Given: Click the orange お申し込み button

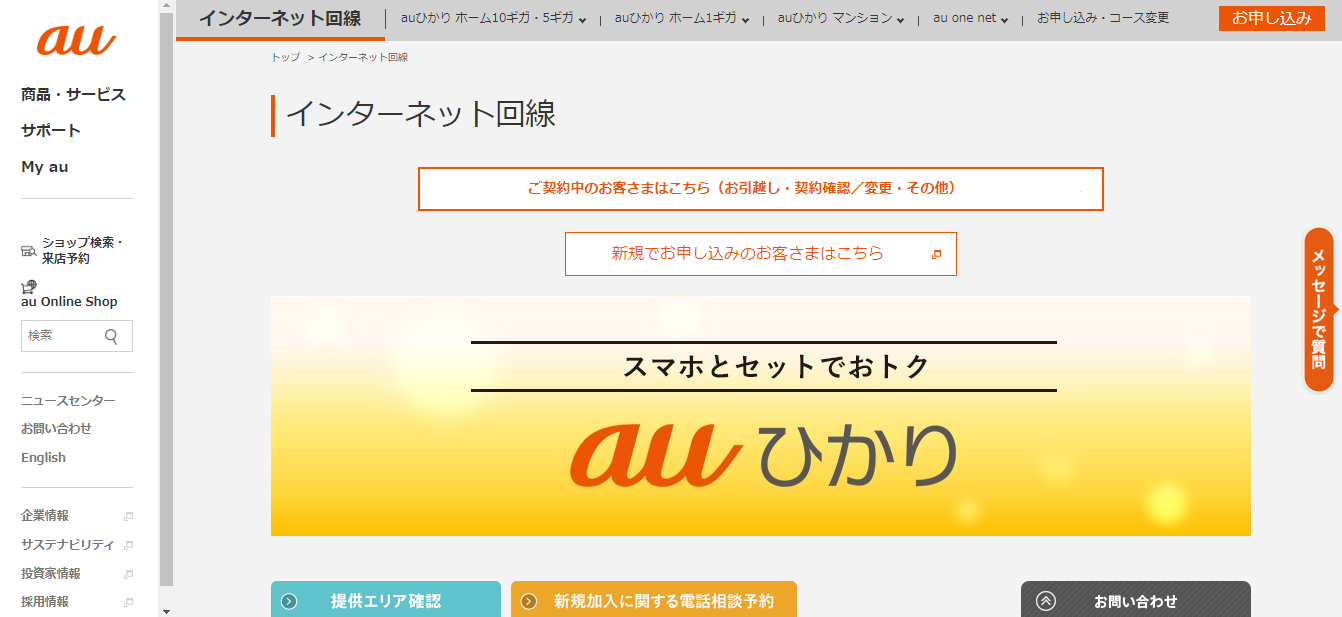Looking at the screenshot, I should 1272,18.
